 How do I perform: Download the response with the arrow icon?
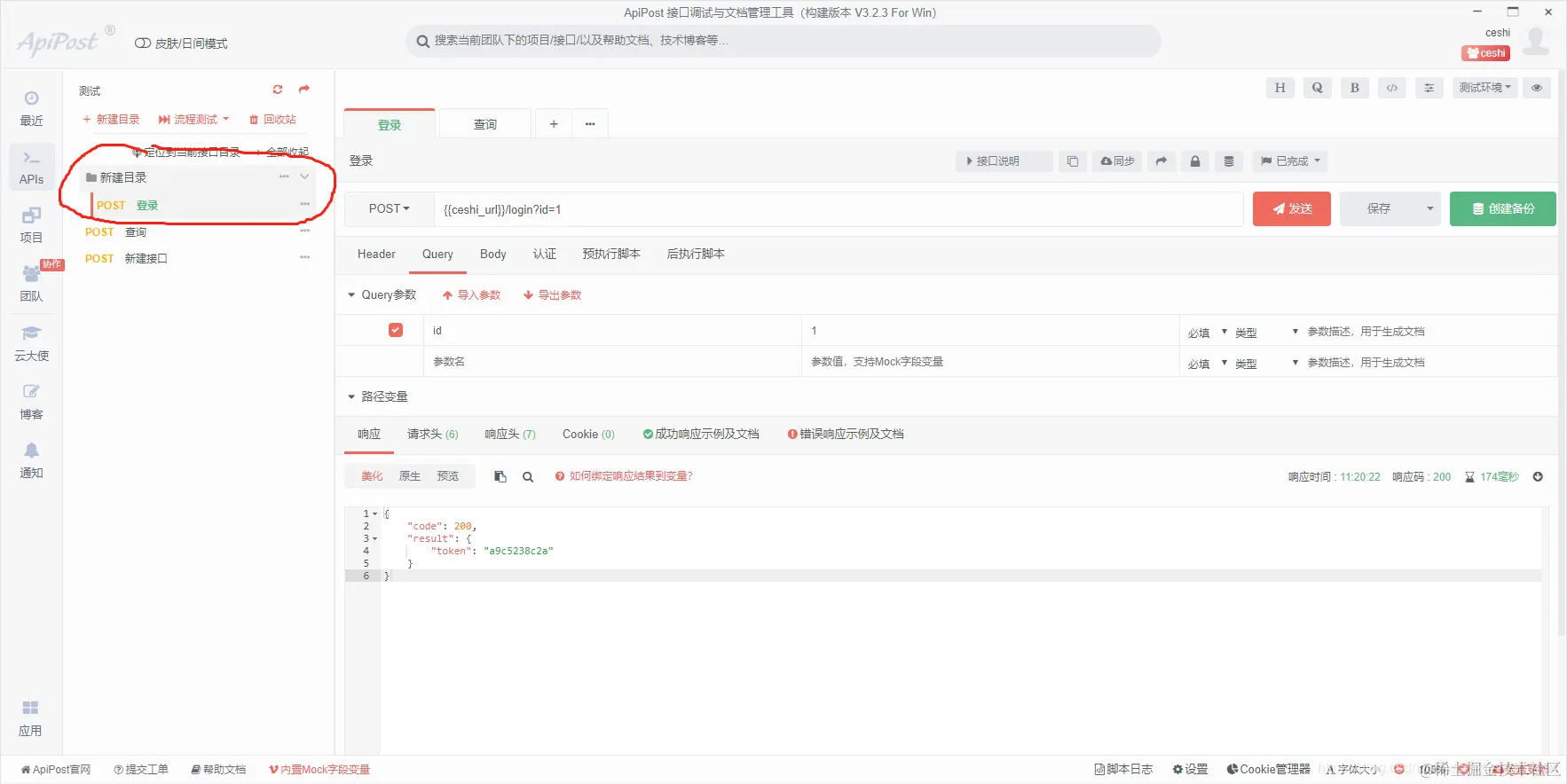click(x=1538, y=476)
